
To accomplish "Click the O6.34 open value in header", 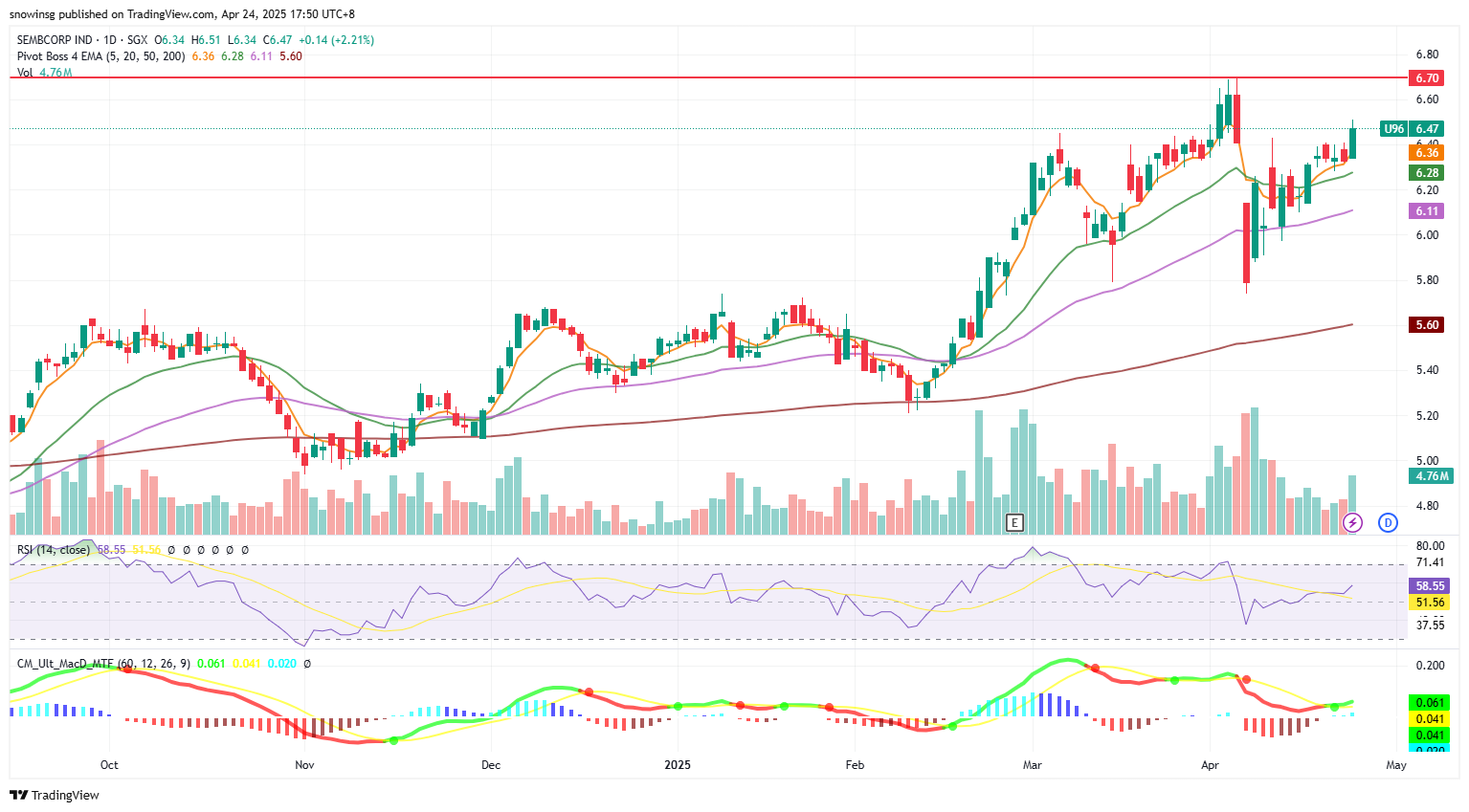I will coord(169,40).
